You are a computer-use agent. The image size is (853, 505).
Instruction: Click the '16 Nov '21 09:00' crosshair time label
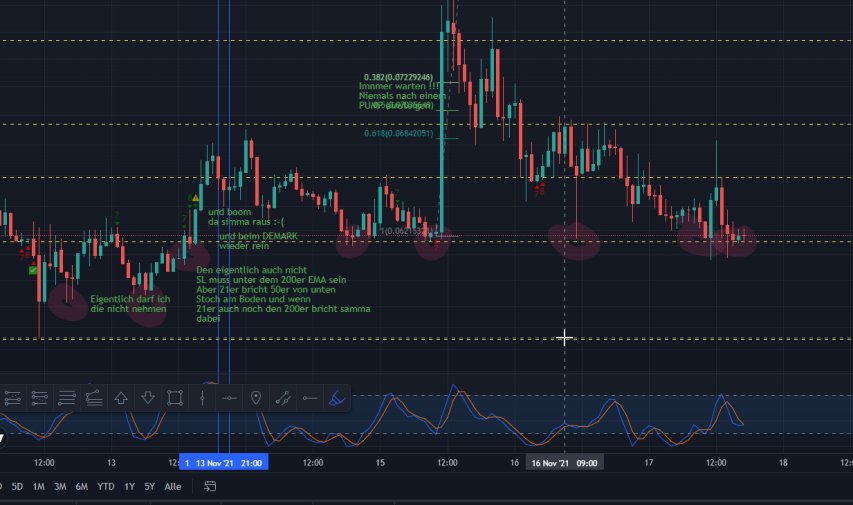click(564, 463)
